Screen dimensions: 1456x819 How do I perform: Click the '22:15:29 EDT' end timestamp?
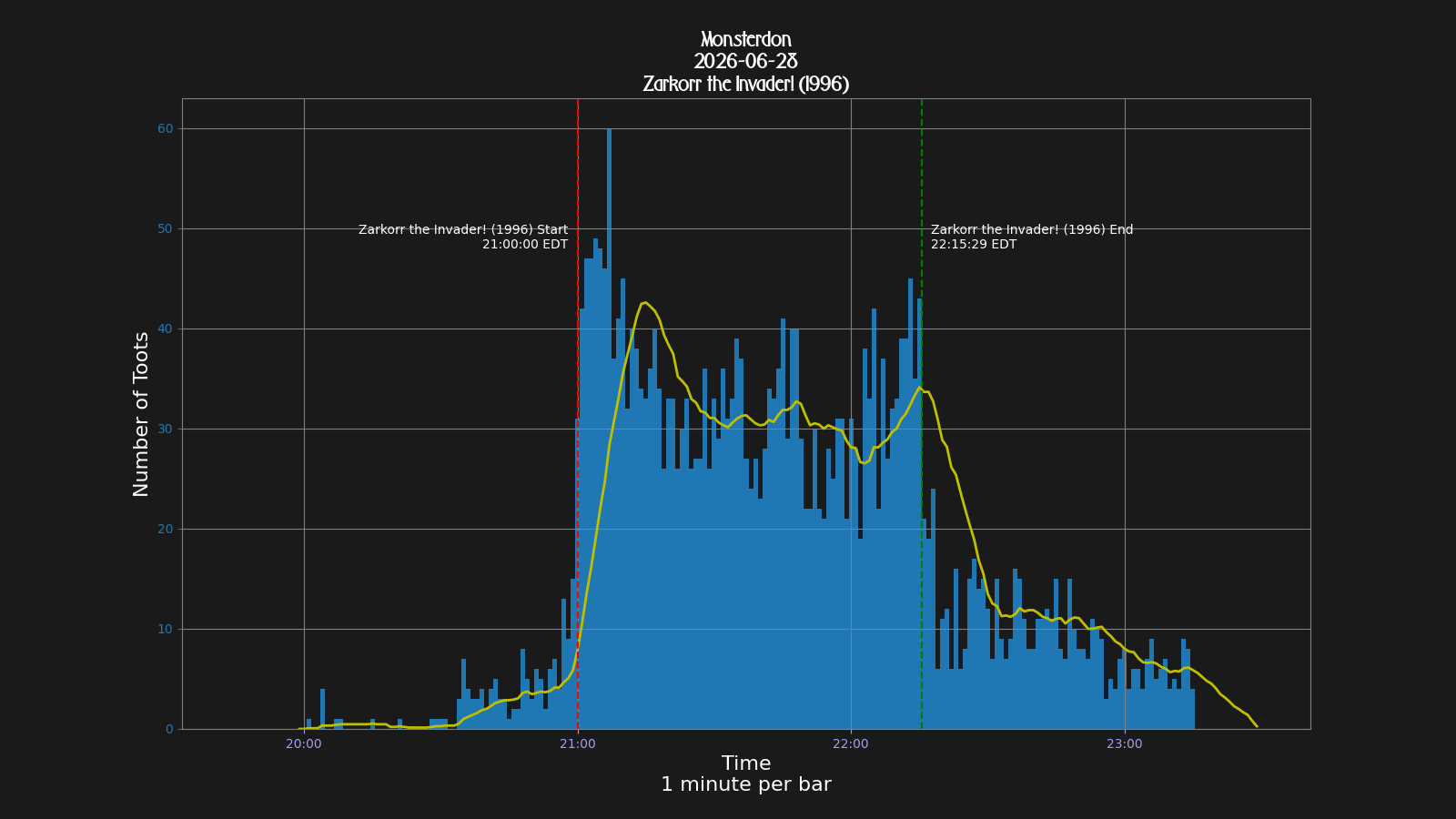(x=974, y=245)
